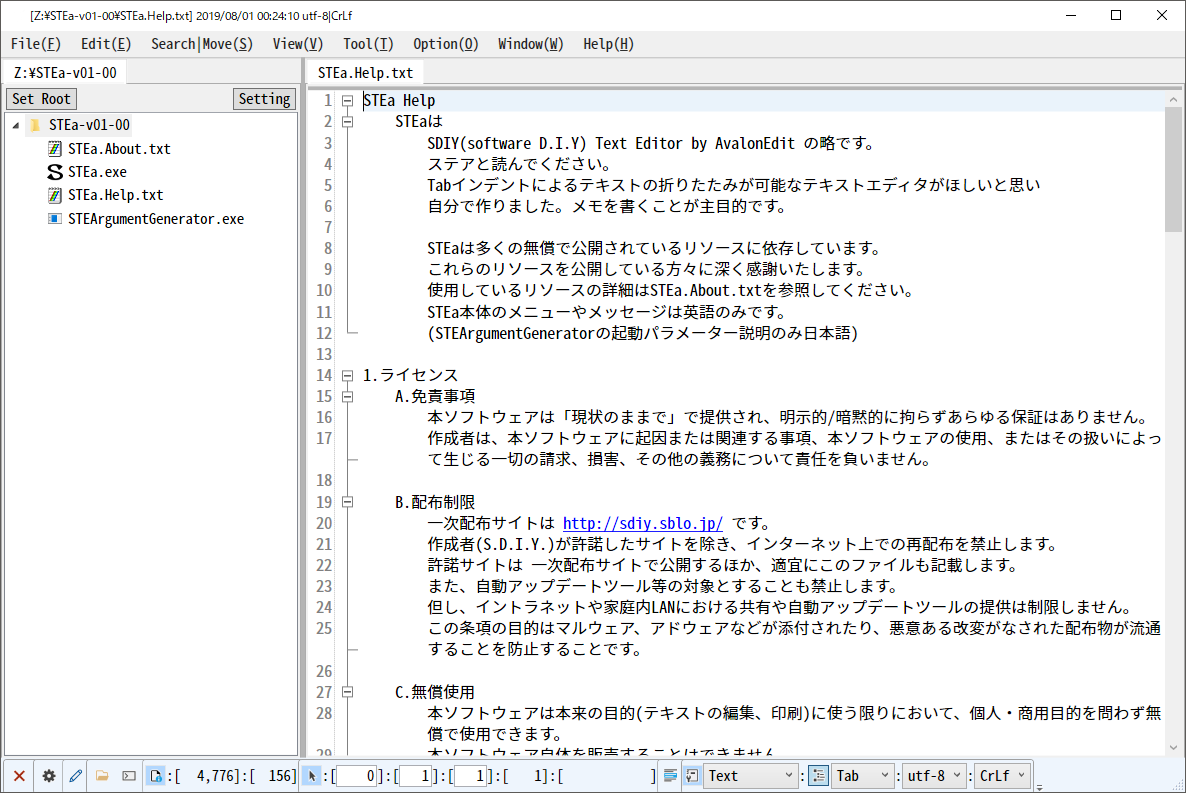Open the Window(W) menu

click(x=530, y=44)
